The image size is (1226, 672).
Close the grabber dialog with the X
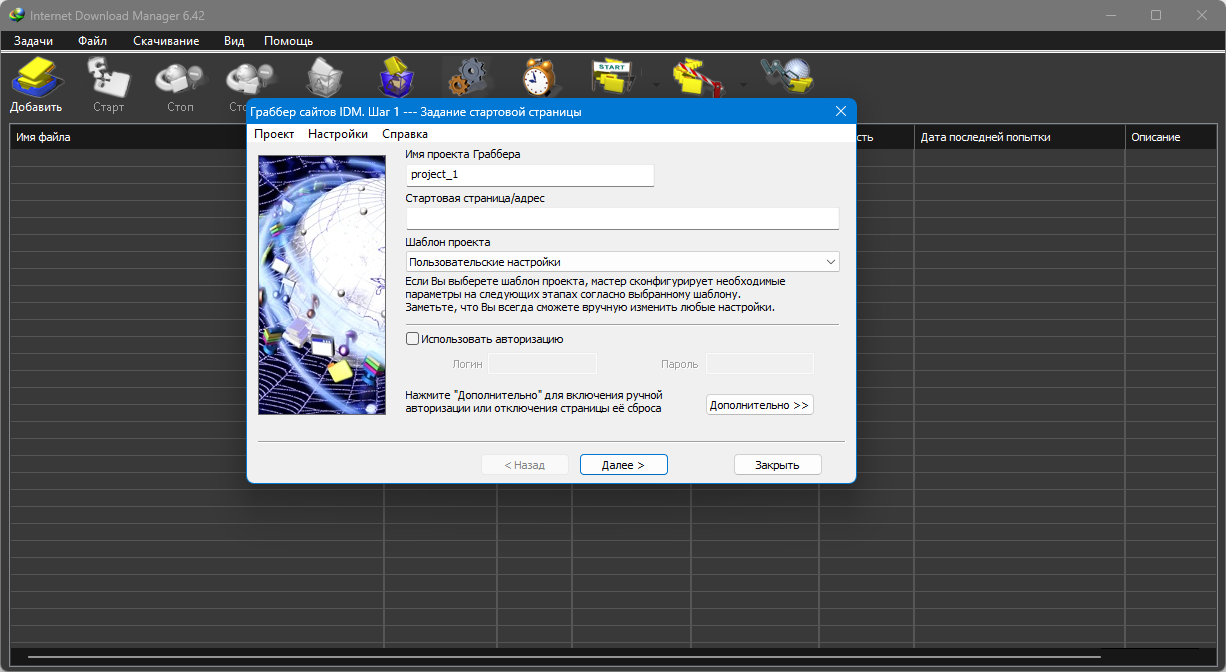coord(840,112)
